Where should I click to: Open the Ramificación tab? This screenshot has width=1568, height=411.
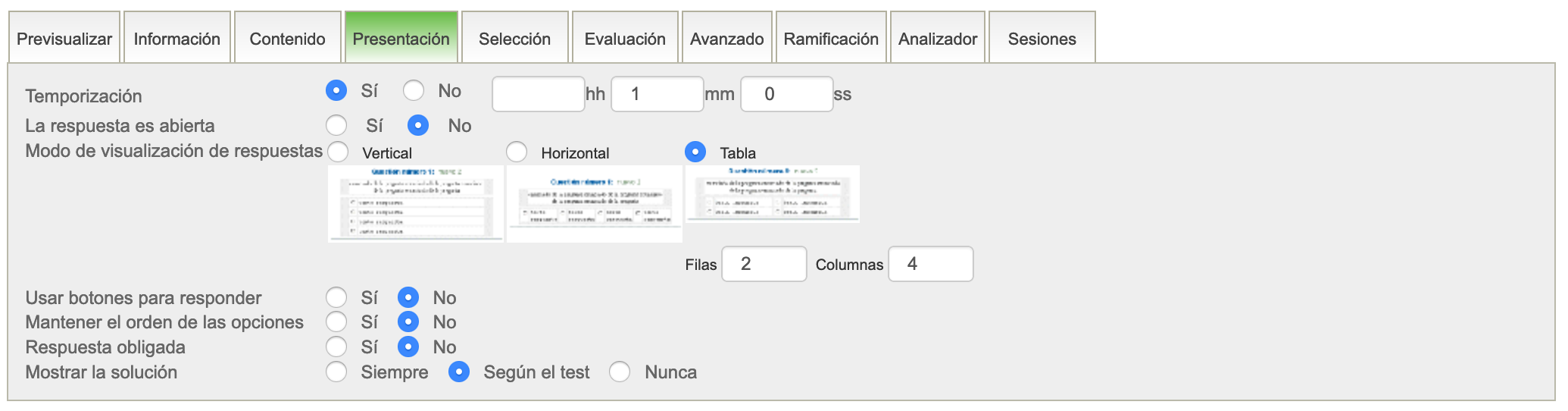point(830,39)
